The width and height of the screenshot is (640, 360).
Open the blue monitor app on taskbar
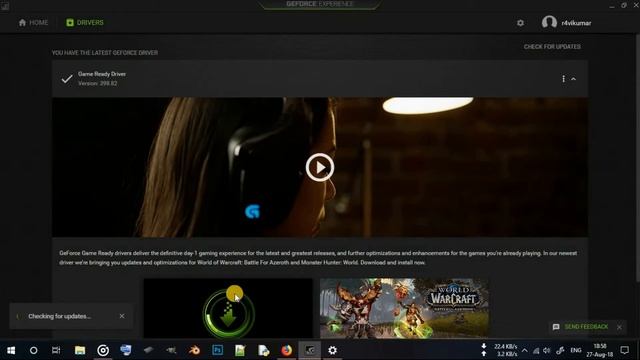[126, 350]
